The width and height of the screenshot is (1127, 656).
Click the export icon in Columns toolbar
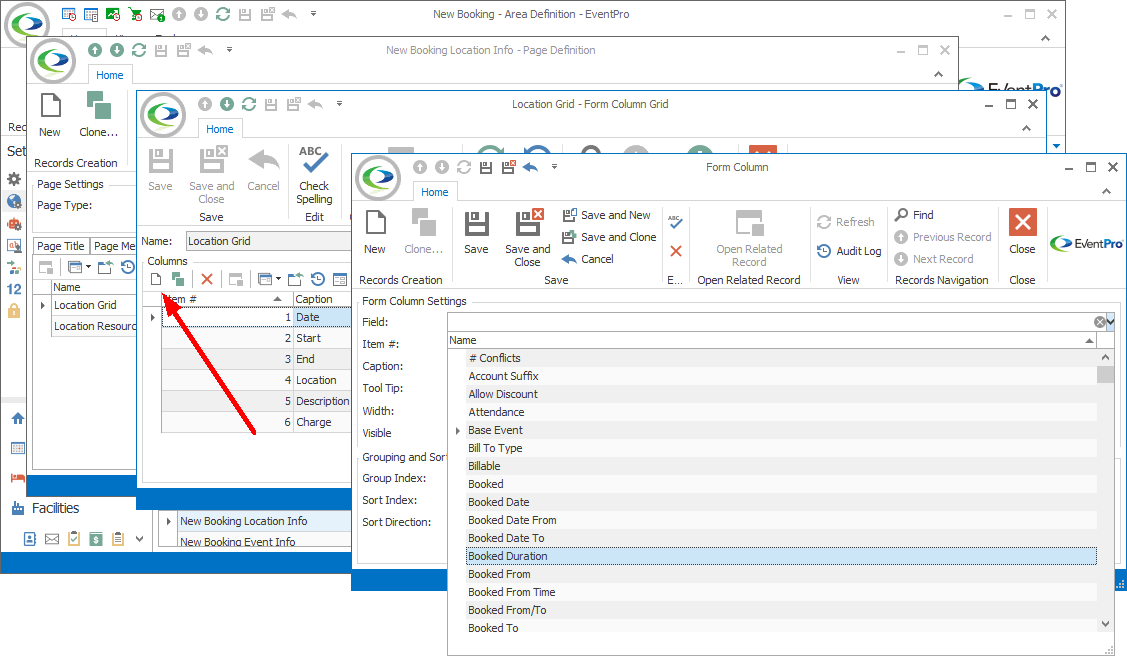click(x=295, y=279)
